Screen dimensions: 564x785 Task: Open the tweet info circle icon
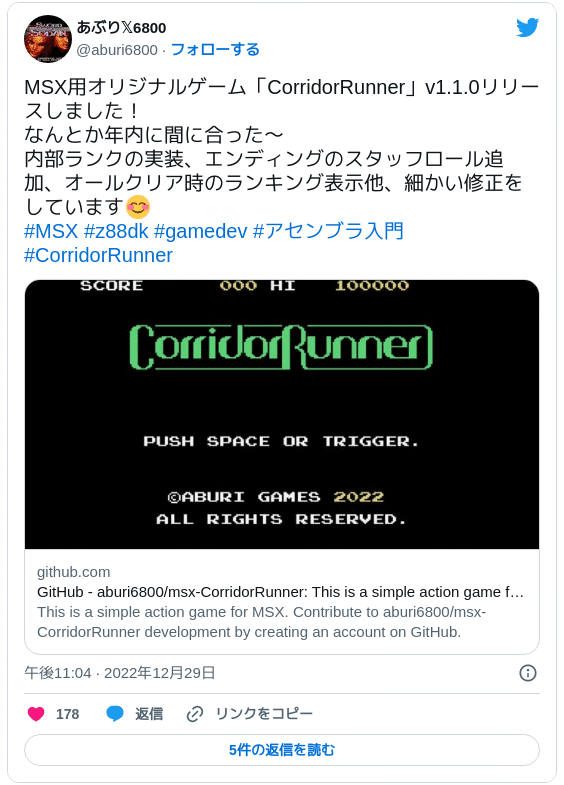[x=527, y=673]
